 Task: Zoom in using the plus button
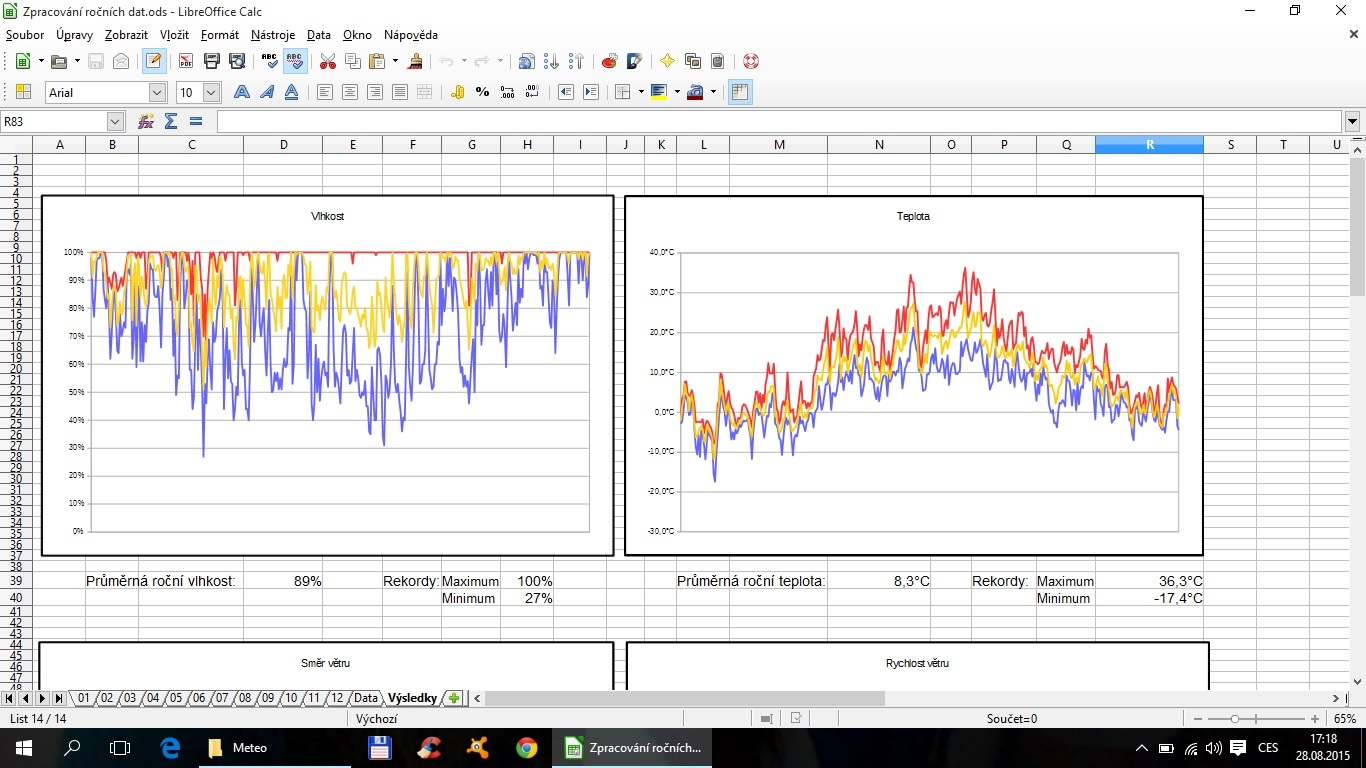pos(1315,719)
